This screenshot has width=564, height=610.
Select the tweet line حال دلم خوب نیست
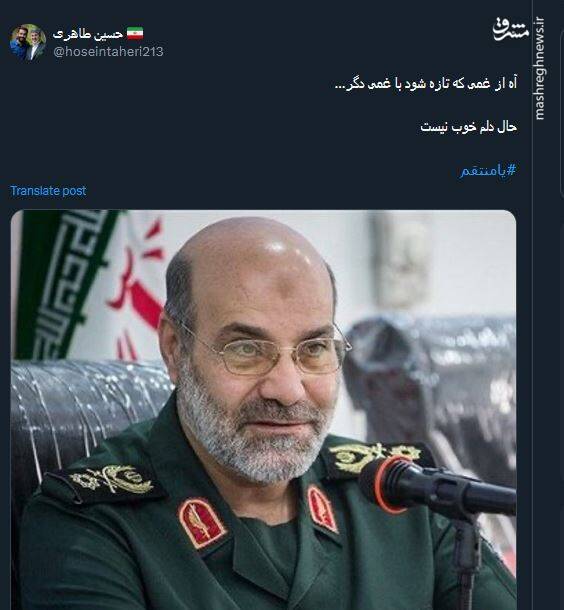[x=468, y=127]
